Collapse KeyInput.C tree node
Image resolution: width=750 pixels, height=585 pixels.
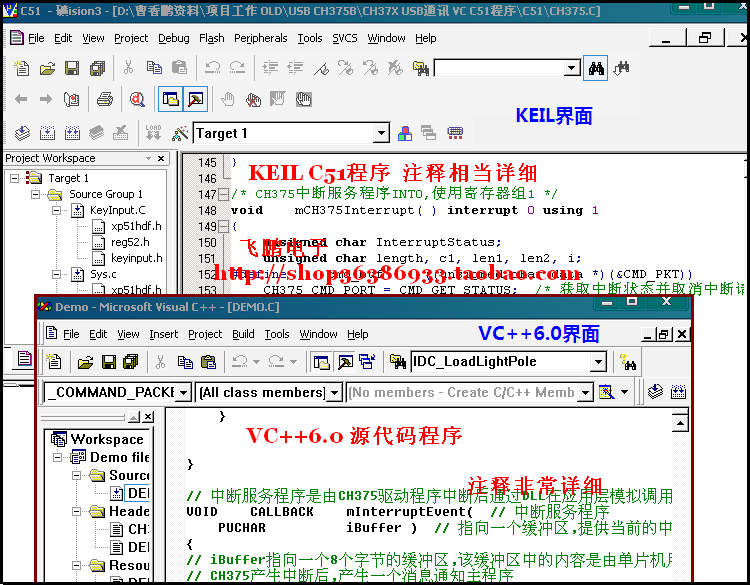click(x=56, y=210)
